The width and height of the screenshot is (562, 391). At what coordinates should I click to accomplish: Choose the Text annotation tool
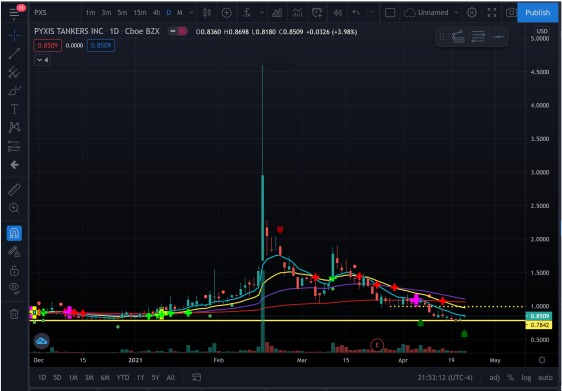pos(14,109)
